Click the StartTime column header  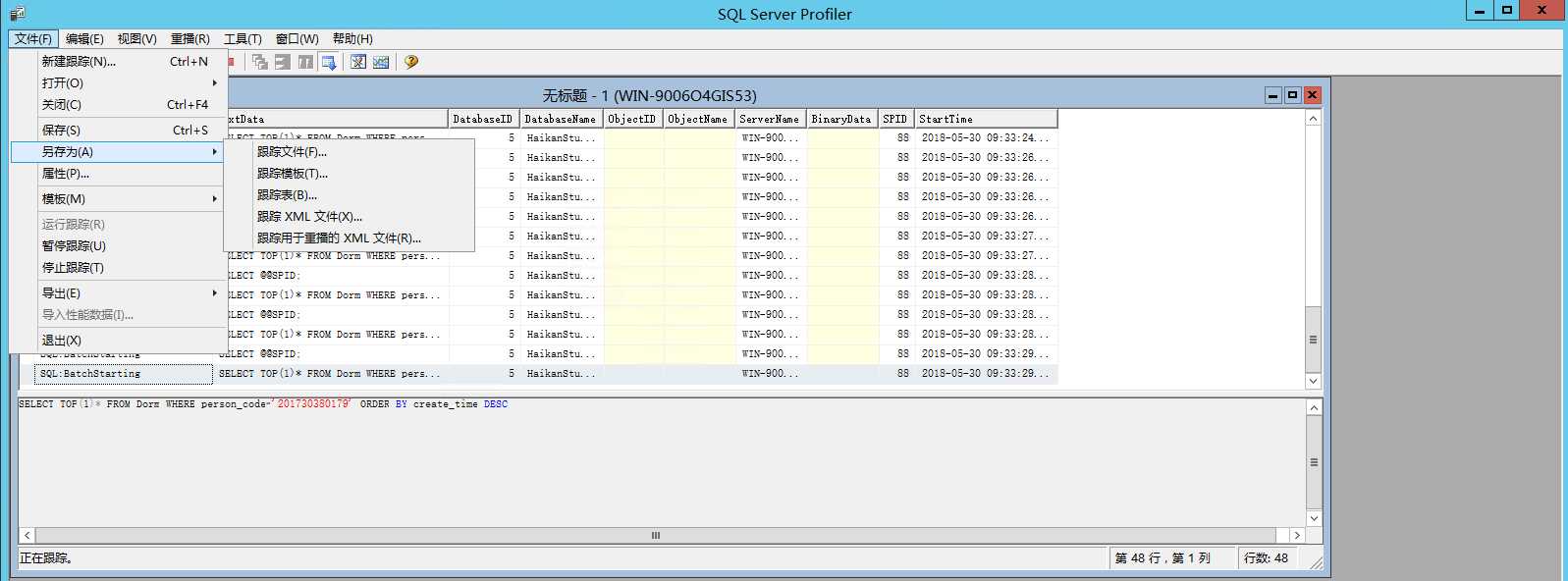coord(986,119)
